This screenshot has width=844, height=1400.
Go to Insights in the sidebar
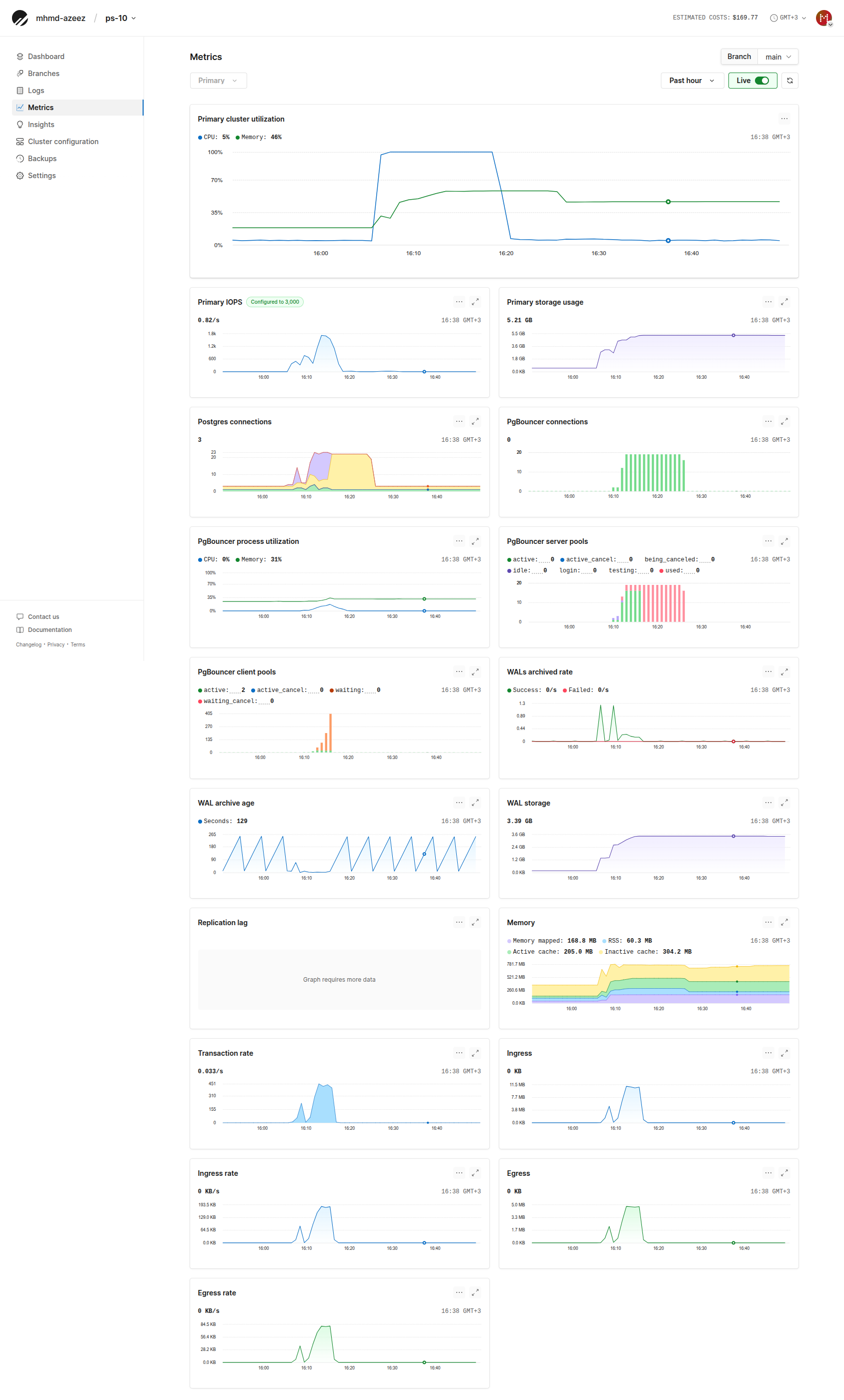pos(41,125)
